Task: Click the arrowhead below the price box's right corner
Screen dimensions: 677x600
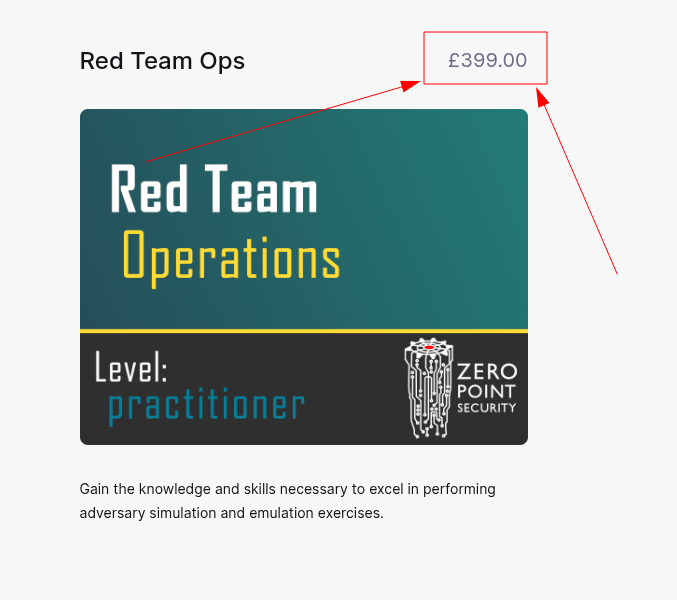Action: (542, 97)
